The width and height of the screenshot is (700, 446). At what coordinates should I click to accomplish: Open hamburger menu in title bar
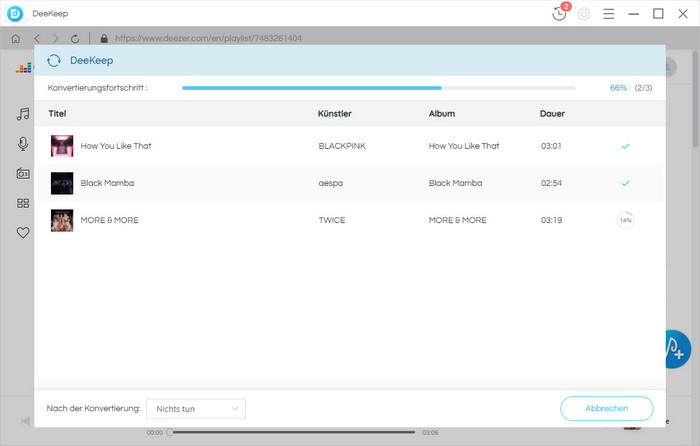(x=608, y=14)
